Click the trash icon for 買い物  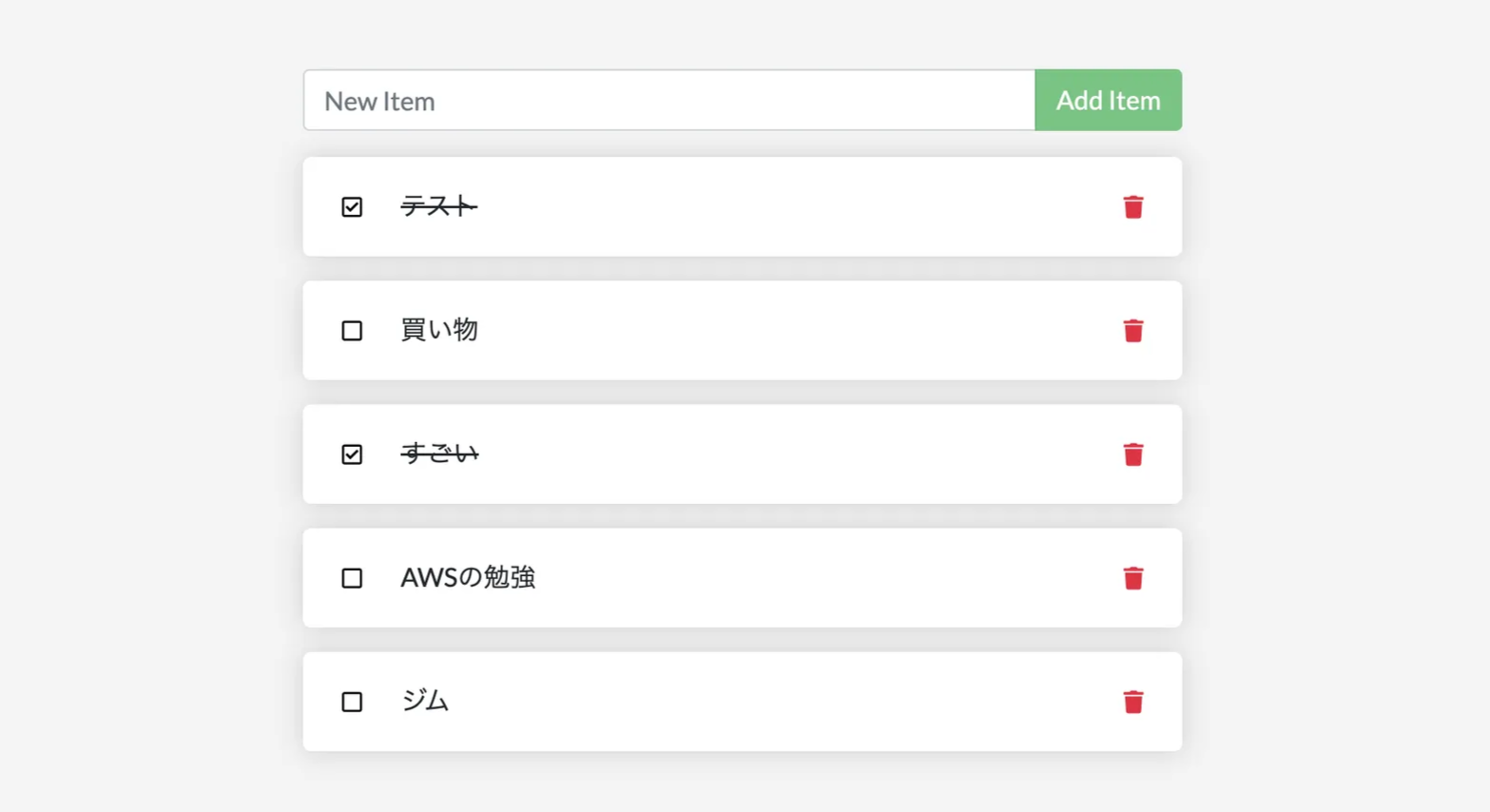point(1132,331)
